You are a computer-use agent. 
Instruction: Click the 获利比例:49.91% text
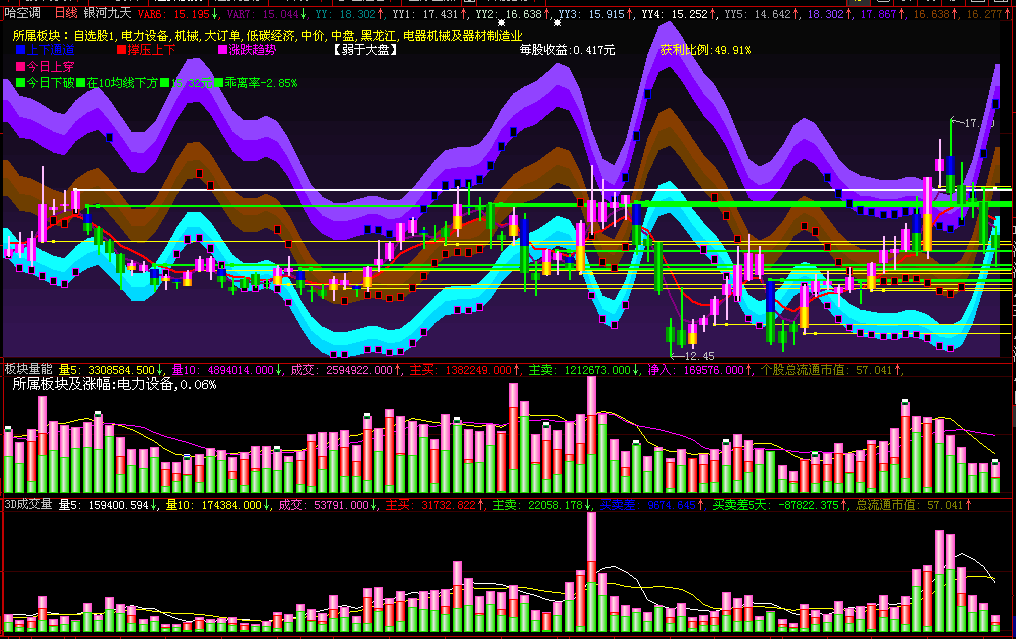pyautogui.click(x=706, y=50)
